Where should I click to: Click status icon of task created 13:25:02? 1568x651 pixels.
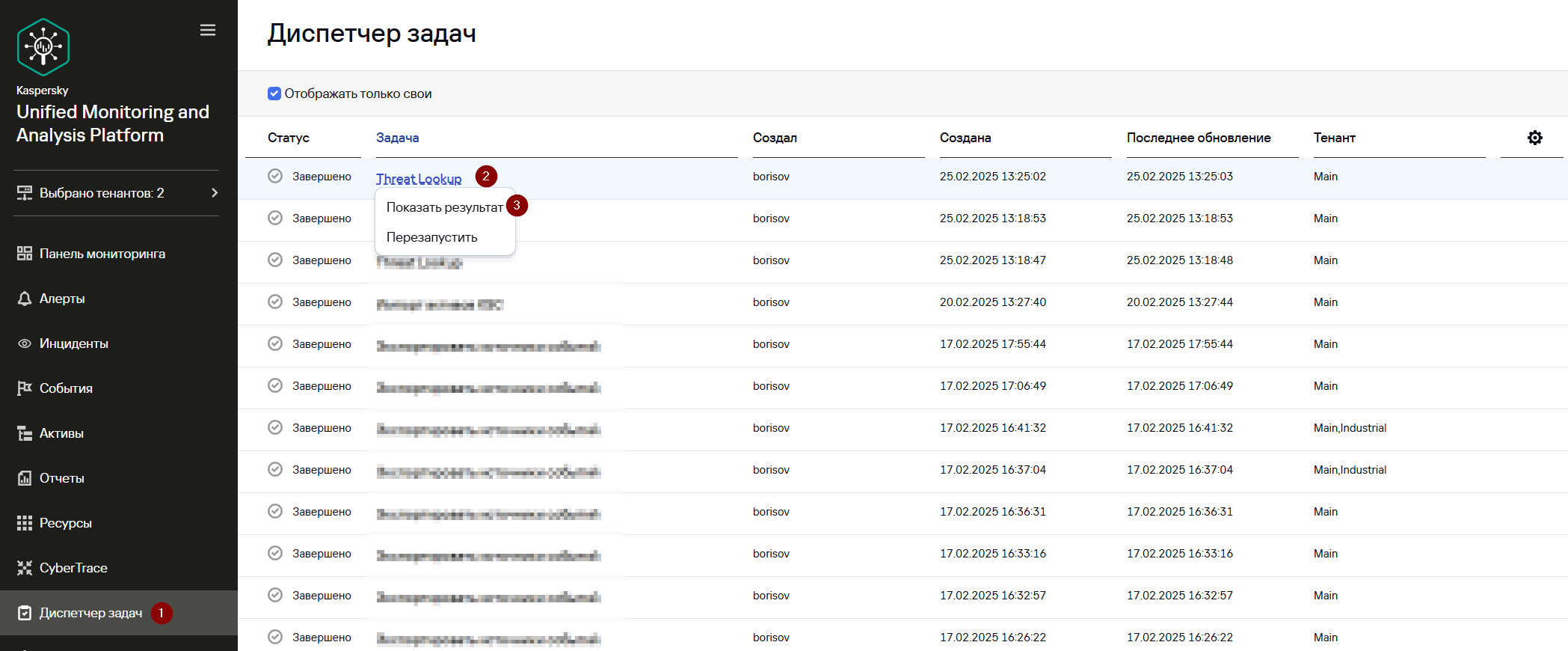click(x=275, y=176)
